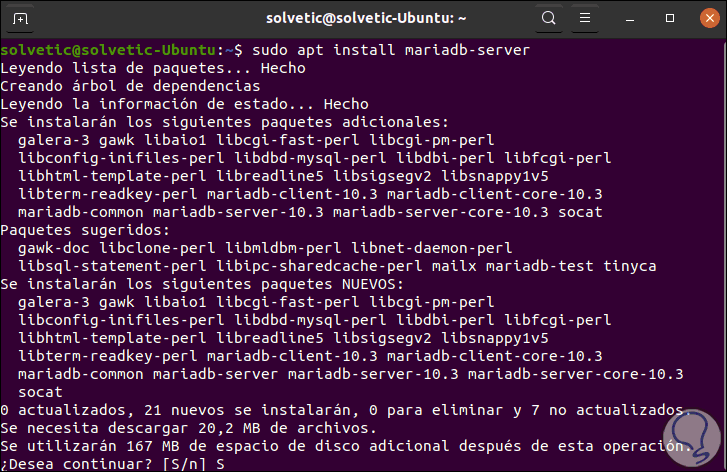Open the hamburger menu in title bar
The image size is (727, 472).
(585, 19)
